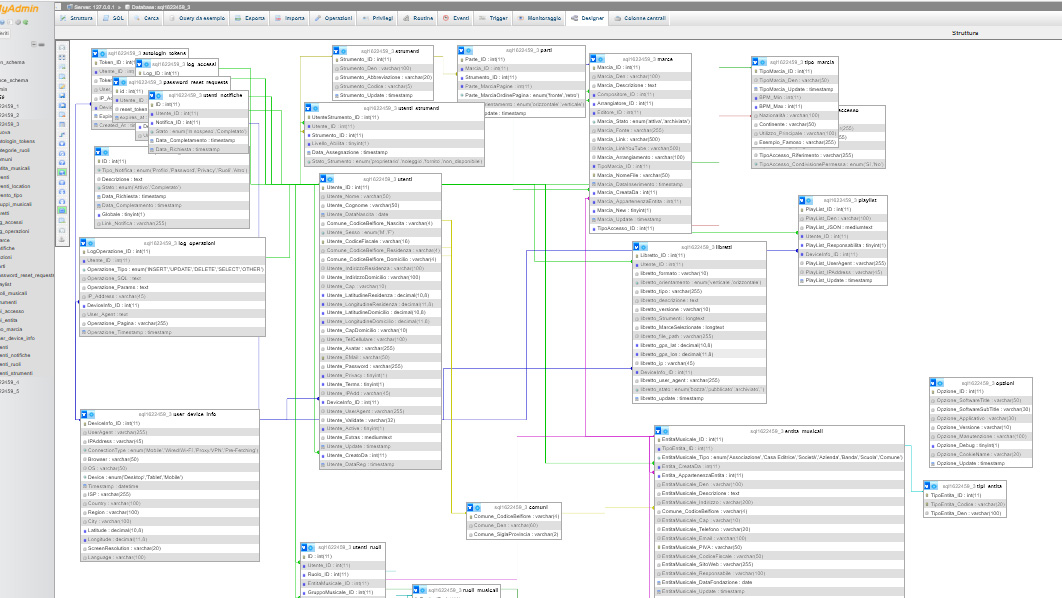Select Strumento_Abbreviazione column in strumenti table
The height and width of the screenshot is (598, 1062).
(x=383, y=77)
